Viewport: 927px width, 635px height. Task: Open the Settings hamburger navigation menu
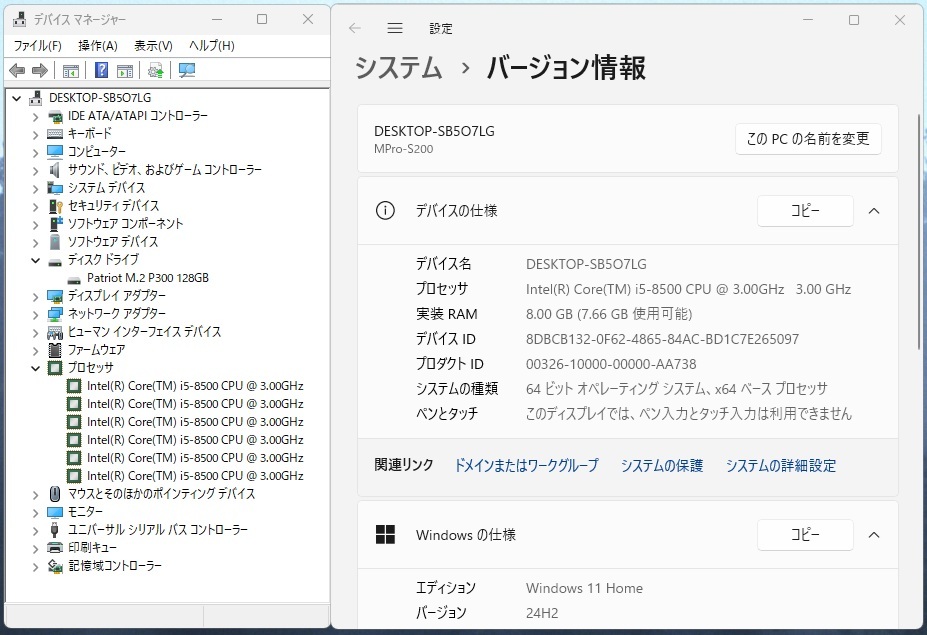pyautogui.click(x=395, y=28)
